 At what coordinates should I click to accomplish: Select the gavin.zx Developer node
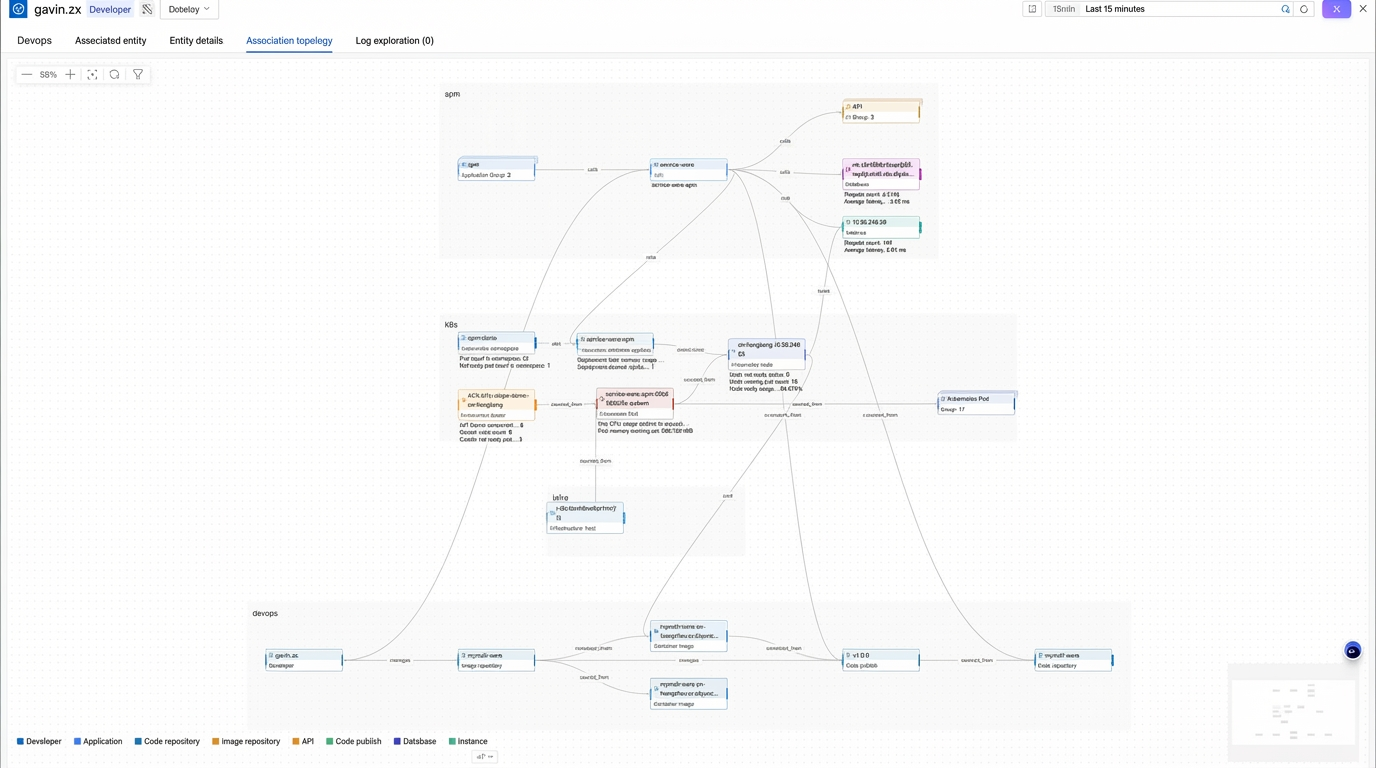(x=304, y=660)
